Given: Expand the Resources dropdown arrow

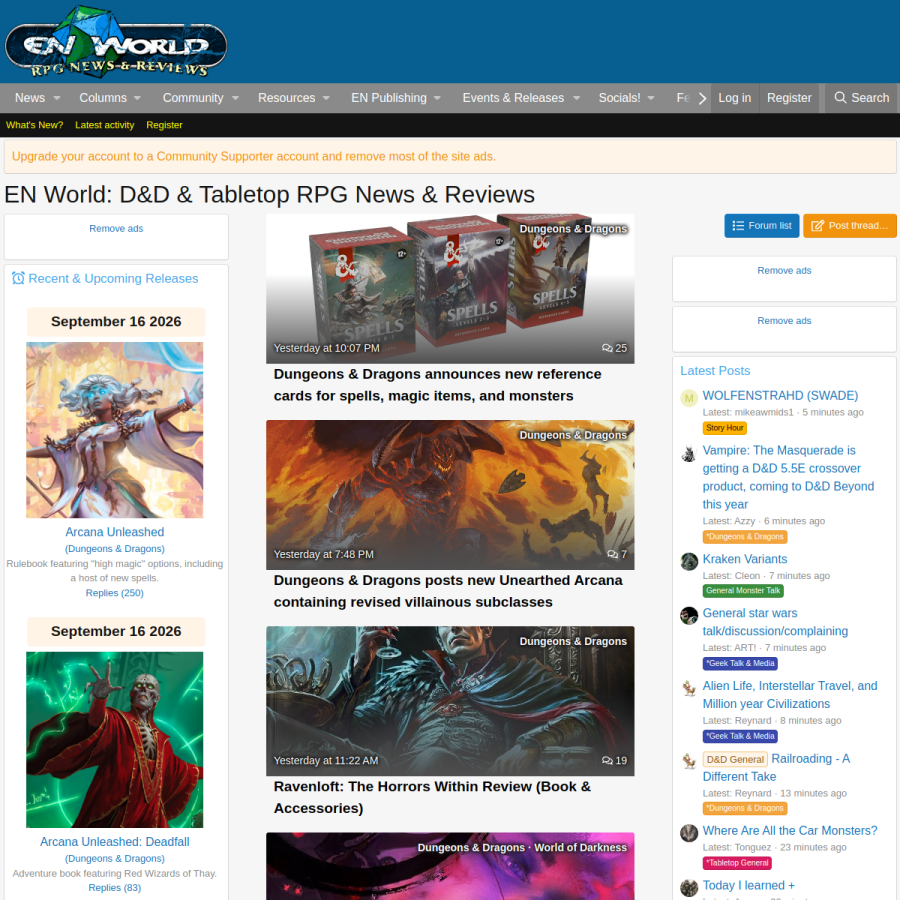Looking at the screenshot, I should tap(326, 98).
